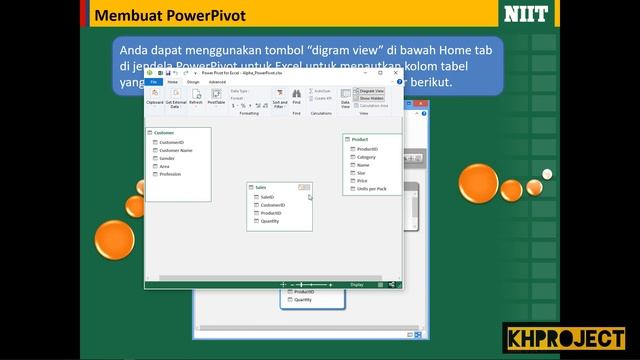Click the decrease decimal icon
This screenshot has height=360, width=640.
click(265, 106)
